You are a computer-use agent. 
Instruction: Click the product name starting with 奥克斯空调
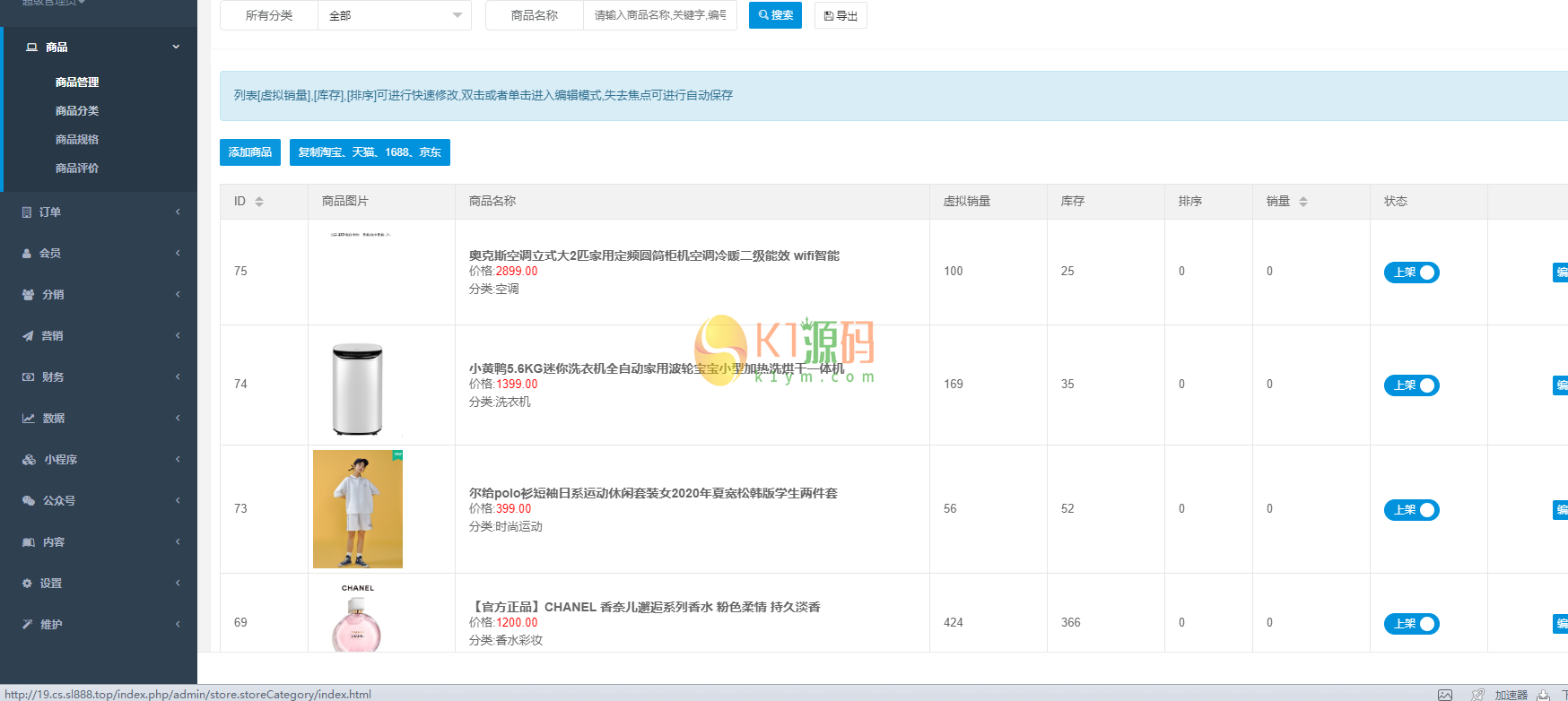coord(654,255)
